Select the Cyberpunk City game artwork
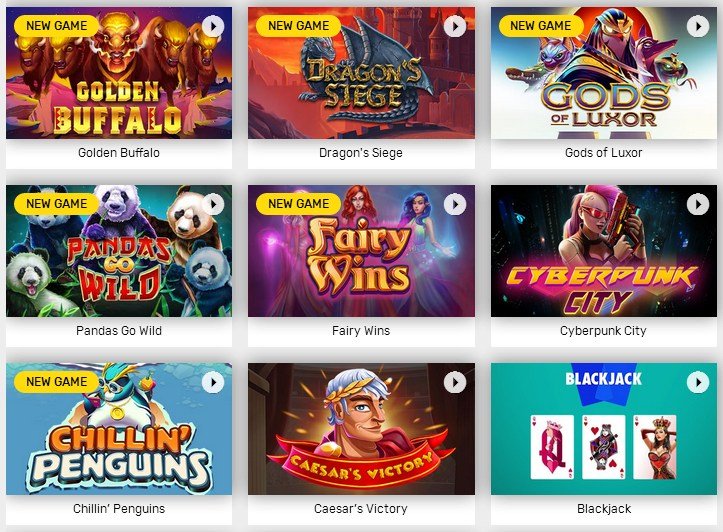This screenshot has height=532, width=723. pyautogui.click(x=604, y=251)
